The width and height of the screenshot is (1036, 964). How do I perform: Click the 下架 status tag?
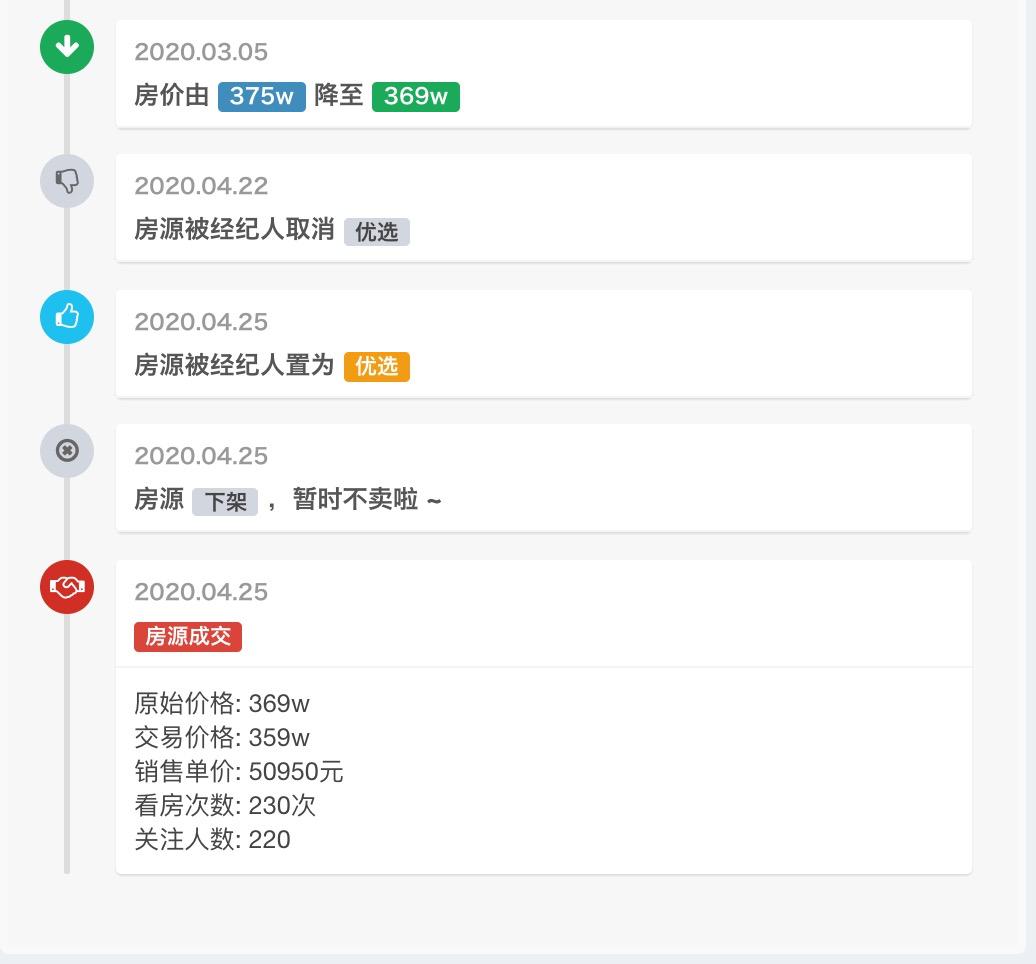[225, 501]
